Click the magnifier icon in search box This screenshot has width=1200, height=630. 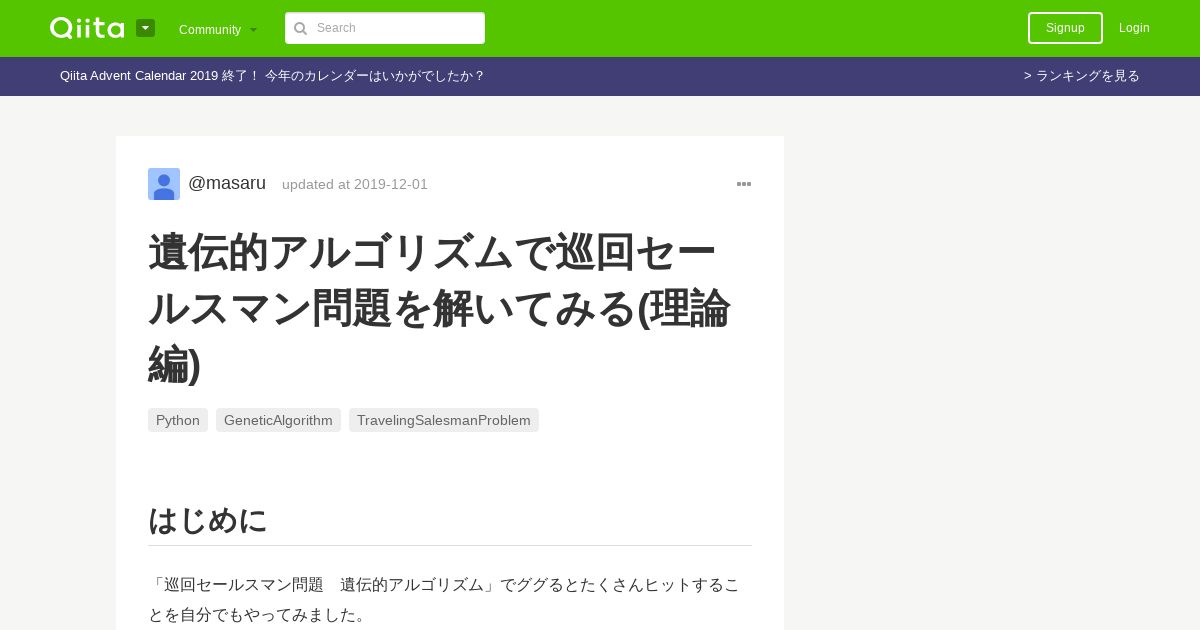300,28
